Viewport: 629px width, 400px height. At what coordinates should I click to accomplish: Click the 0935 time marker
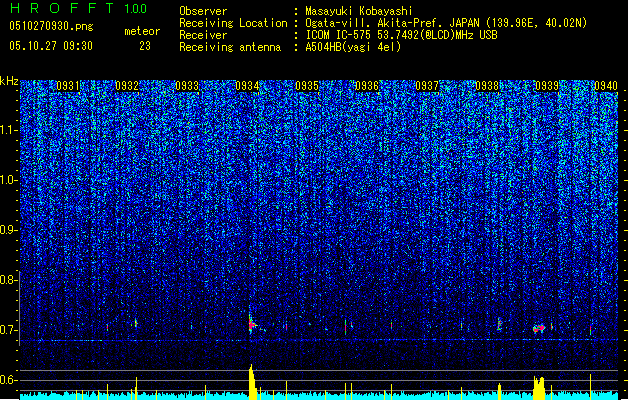(x=307, y=86)
